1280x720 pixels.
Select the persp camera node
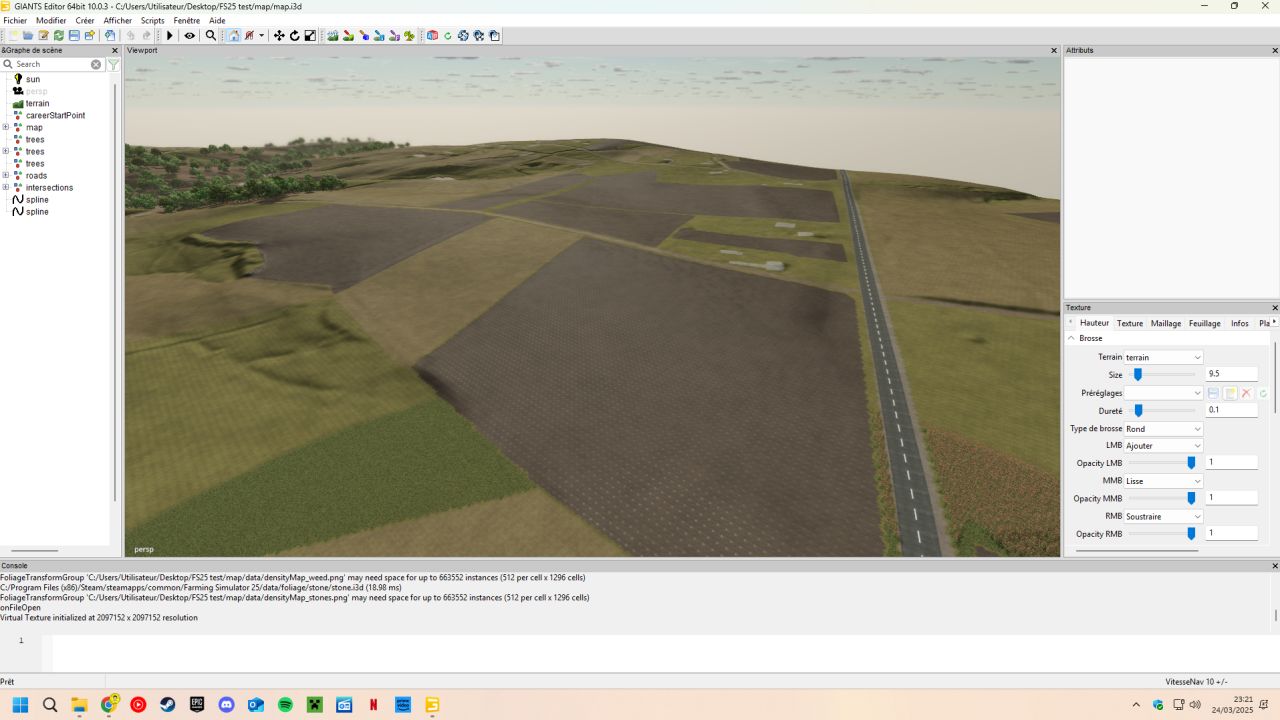[36, 91]
